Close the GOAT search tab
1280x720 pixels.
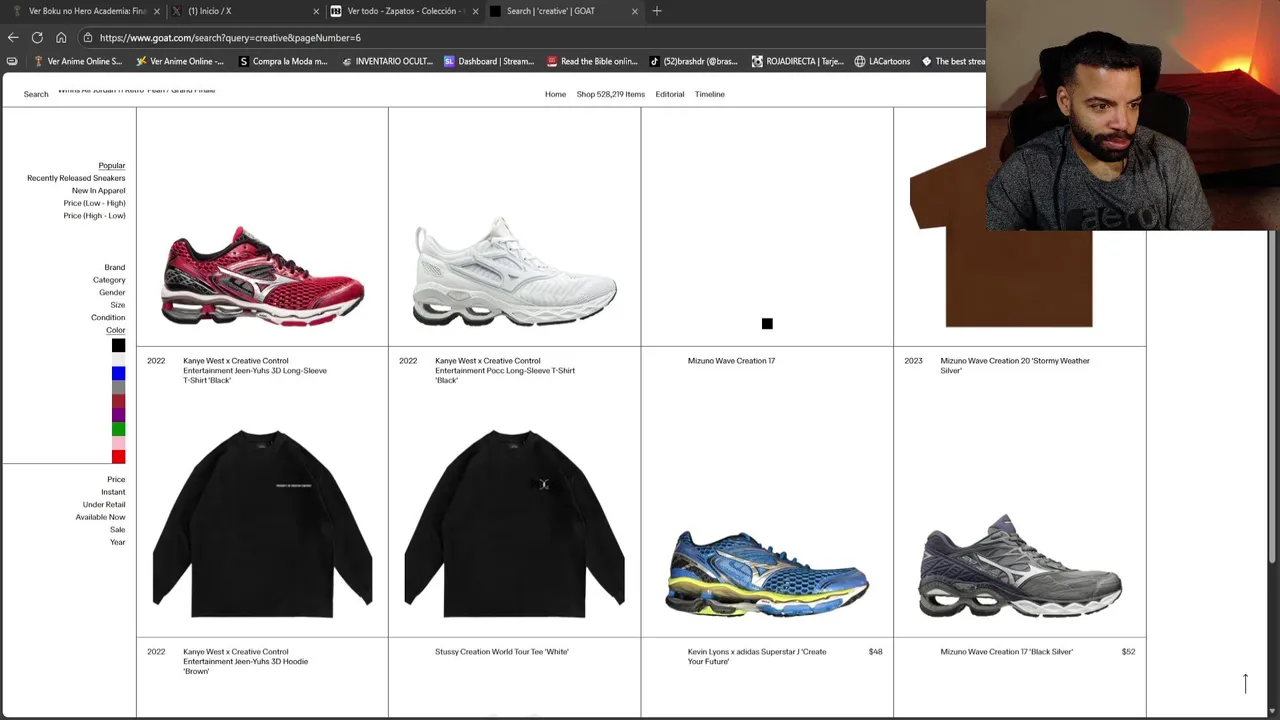pos(634,11)
